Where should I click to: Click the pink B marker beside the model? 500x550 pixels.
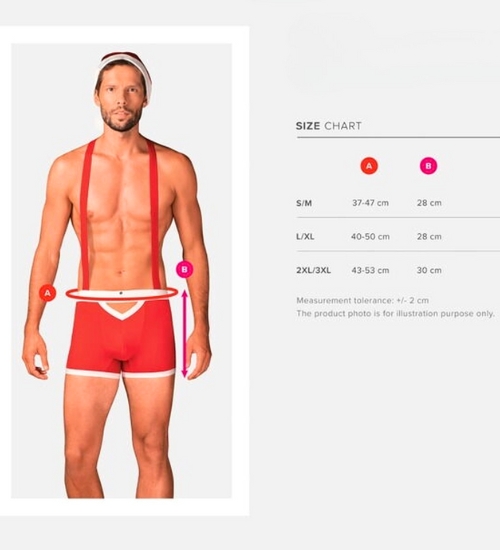pyautogui.click(x=185, y=269)
